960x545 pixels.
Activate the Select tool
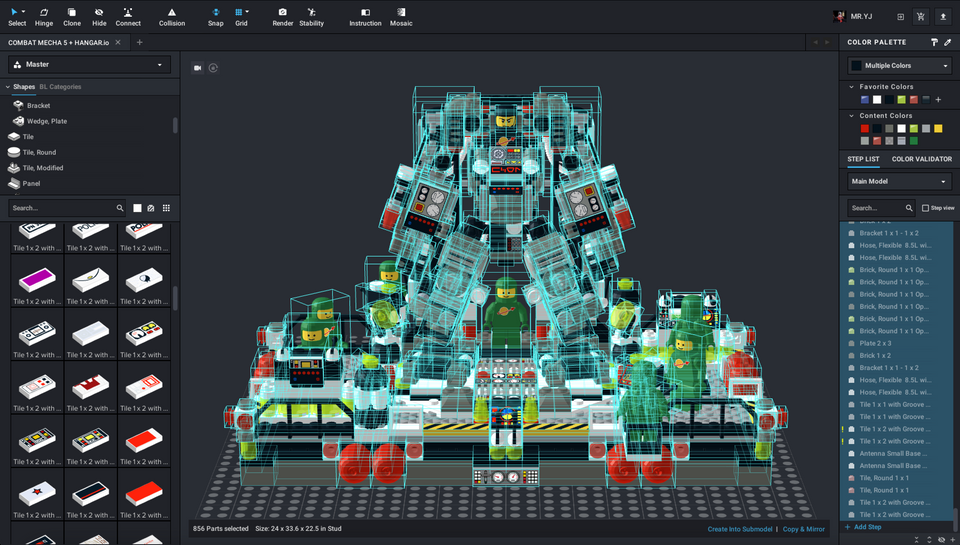17,17
